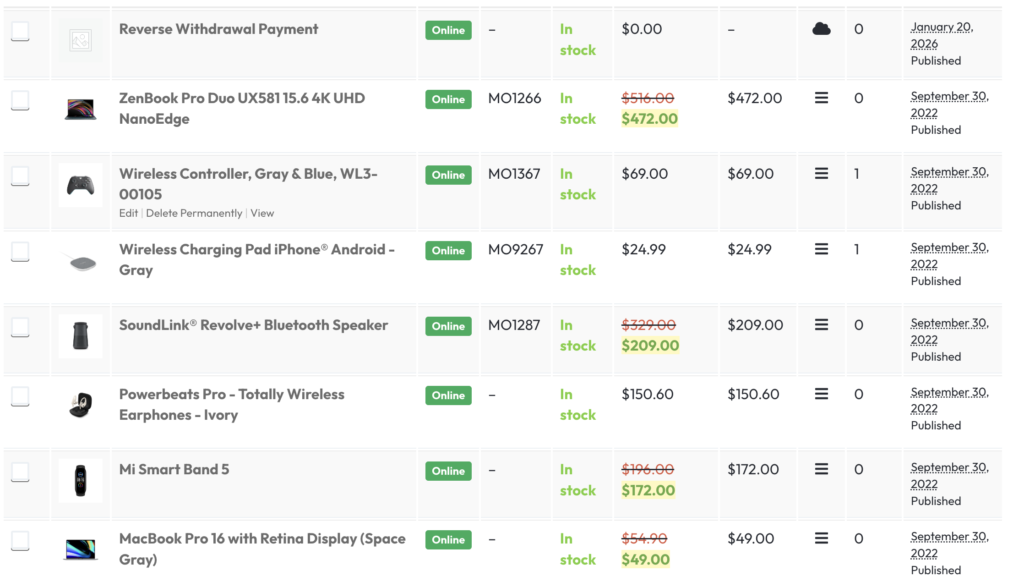1024x582 pixels.
Task: Select the checkbox for ZenBook Pro Duo UX581
Action: click(20, 101)
